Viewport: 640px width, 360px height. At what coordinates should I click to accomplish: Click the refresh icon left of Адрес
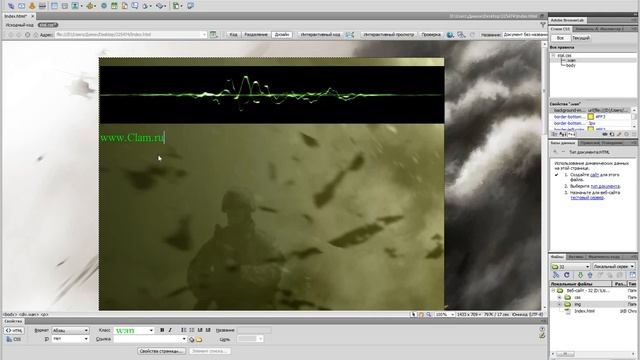(27, 35)
